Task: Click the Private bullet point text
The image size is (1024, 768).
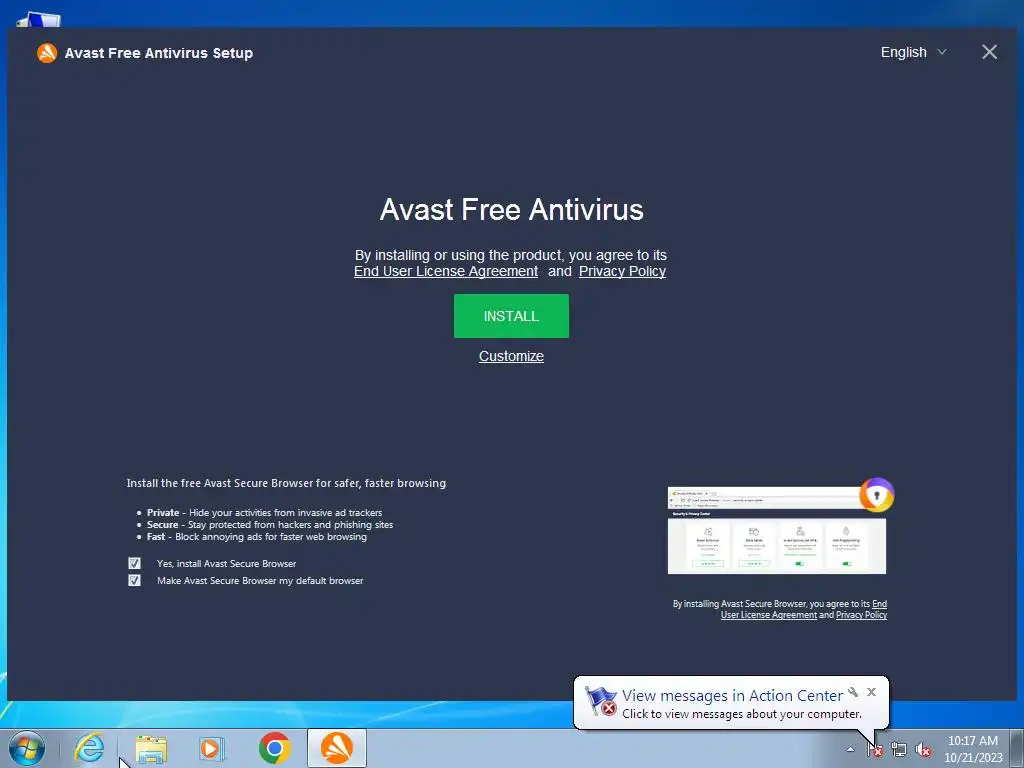Action: tap(264, 513)
